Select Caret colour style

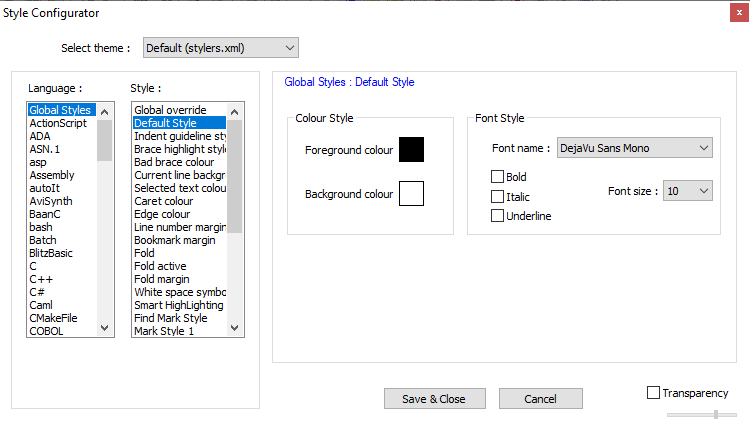click(179, 201)
